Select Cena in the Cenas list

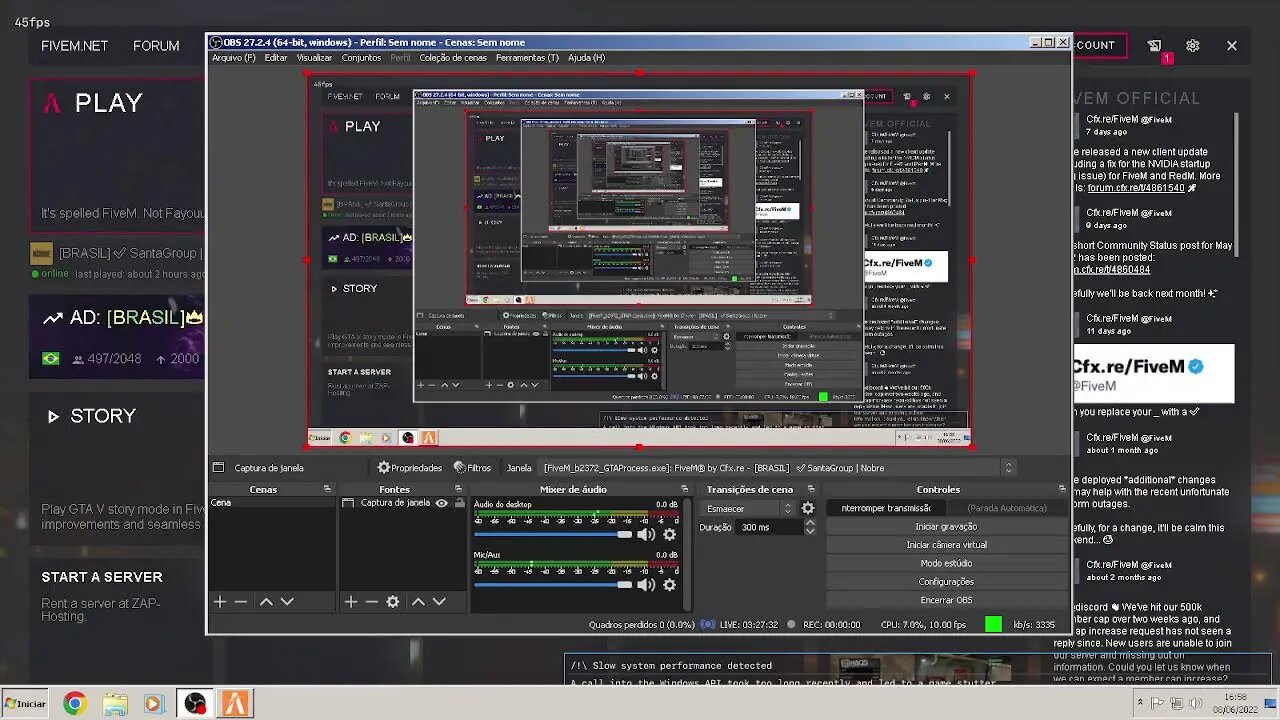(271, 503)
